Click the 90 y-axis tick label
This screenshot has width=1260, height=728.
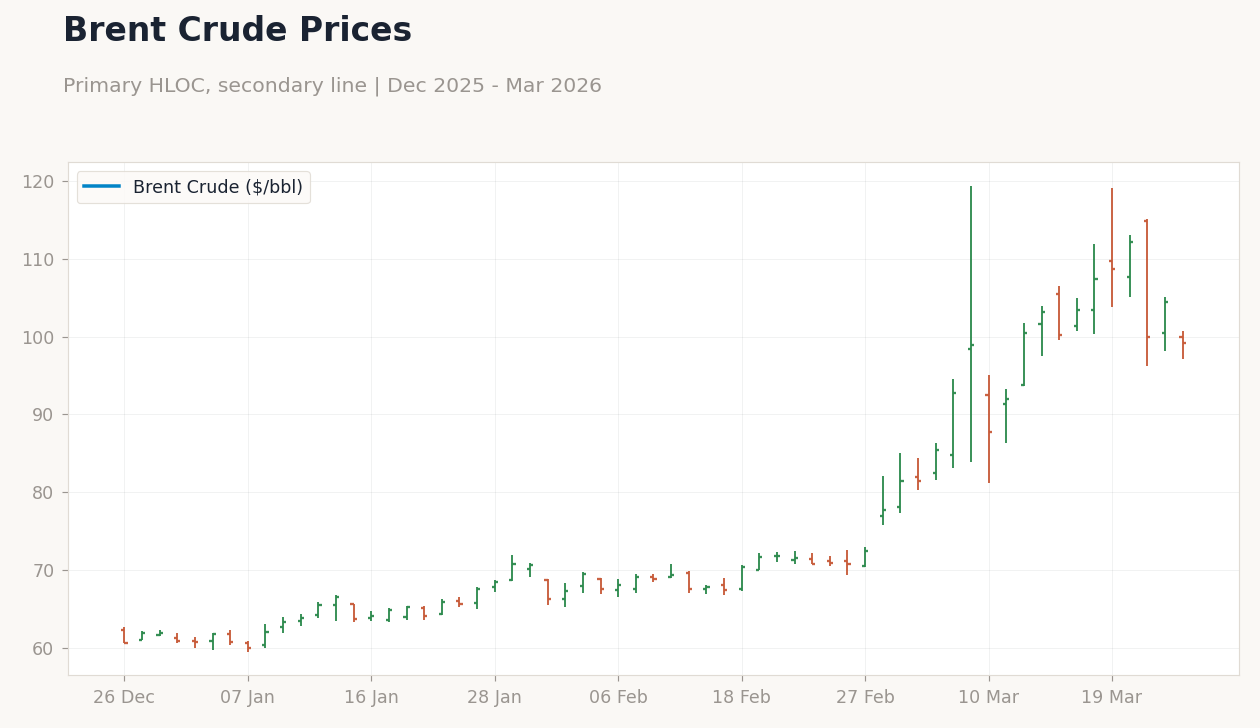(x=43, y=415)
